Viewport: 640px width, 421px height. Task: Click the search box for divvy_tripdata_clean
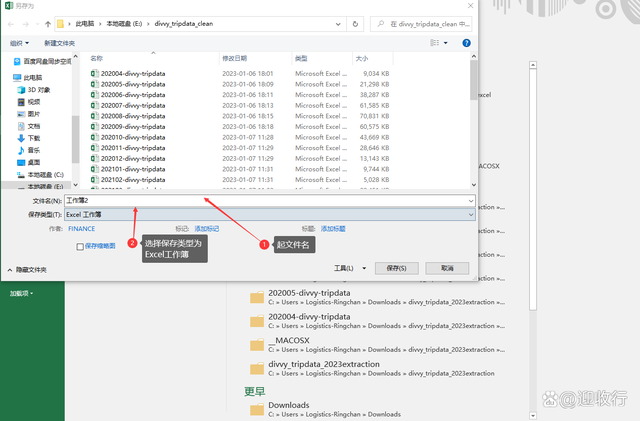pyautogui.click(x=421, y=24)
